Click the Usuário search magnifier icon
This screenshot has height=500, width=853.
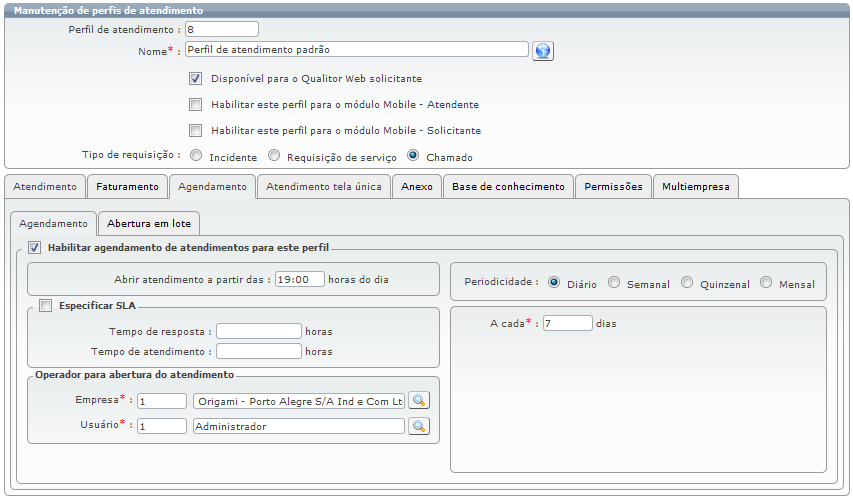pyautogui.click(x=419, y=427)
